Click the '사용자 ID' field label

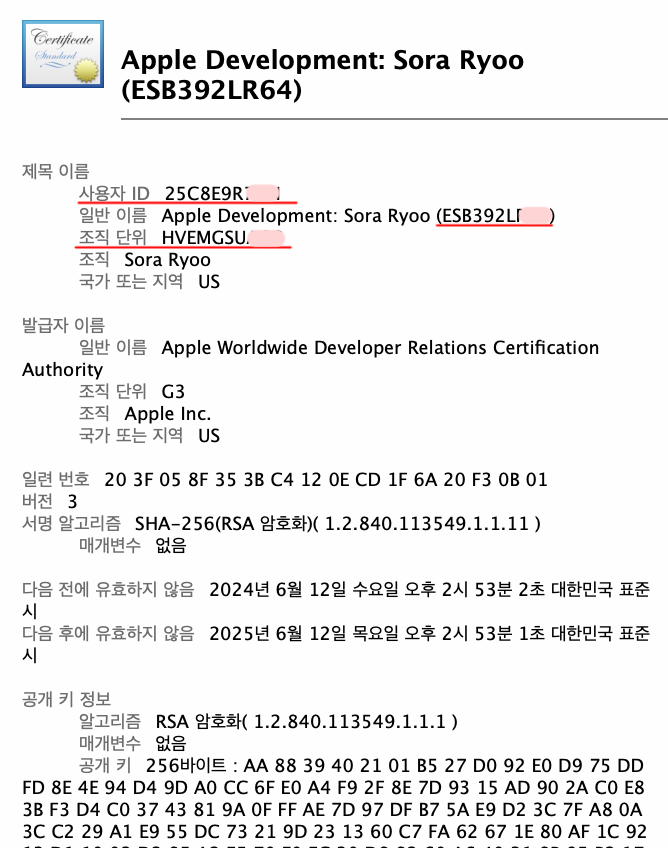(114, 193)
